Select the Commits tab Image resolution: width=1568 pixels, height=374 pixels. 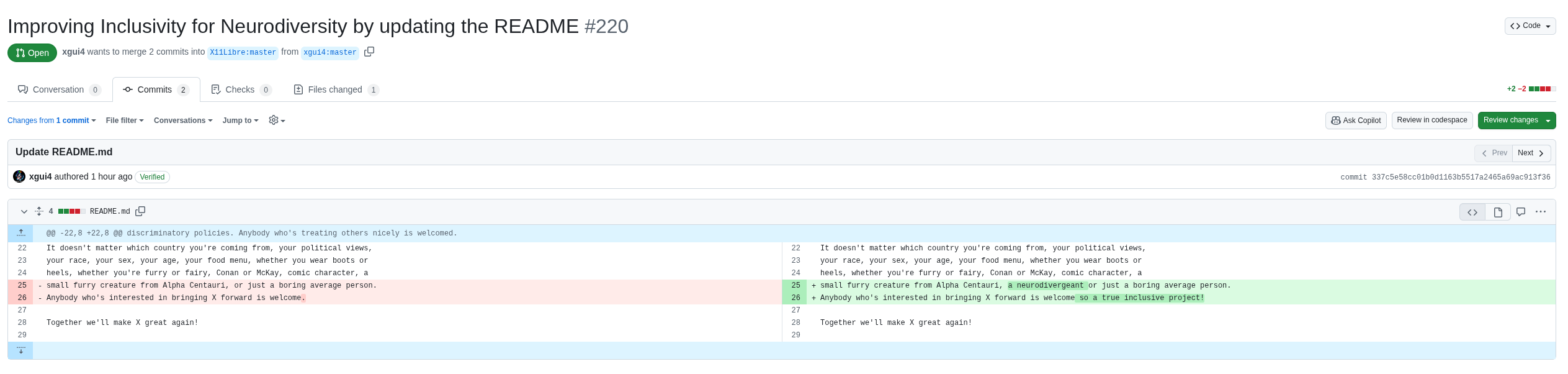click(x=156, y=89)
